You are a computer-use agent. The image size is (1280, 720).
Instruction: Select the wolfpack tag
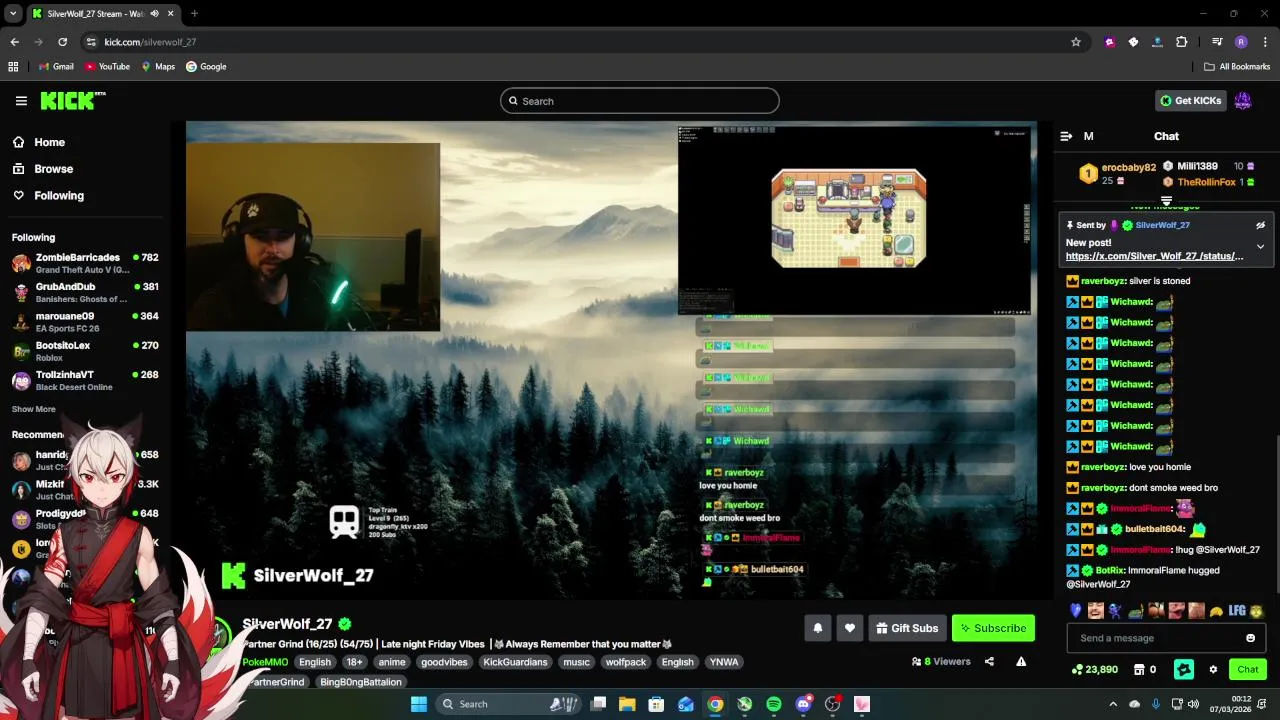(x=626, y=662)
